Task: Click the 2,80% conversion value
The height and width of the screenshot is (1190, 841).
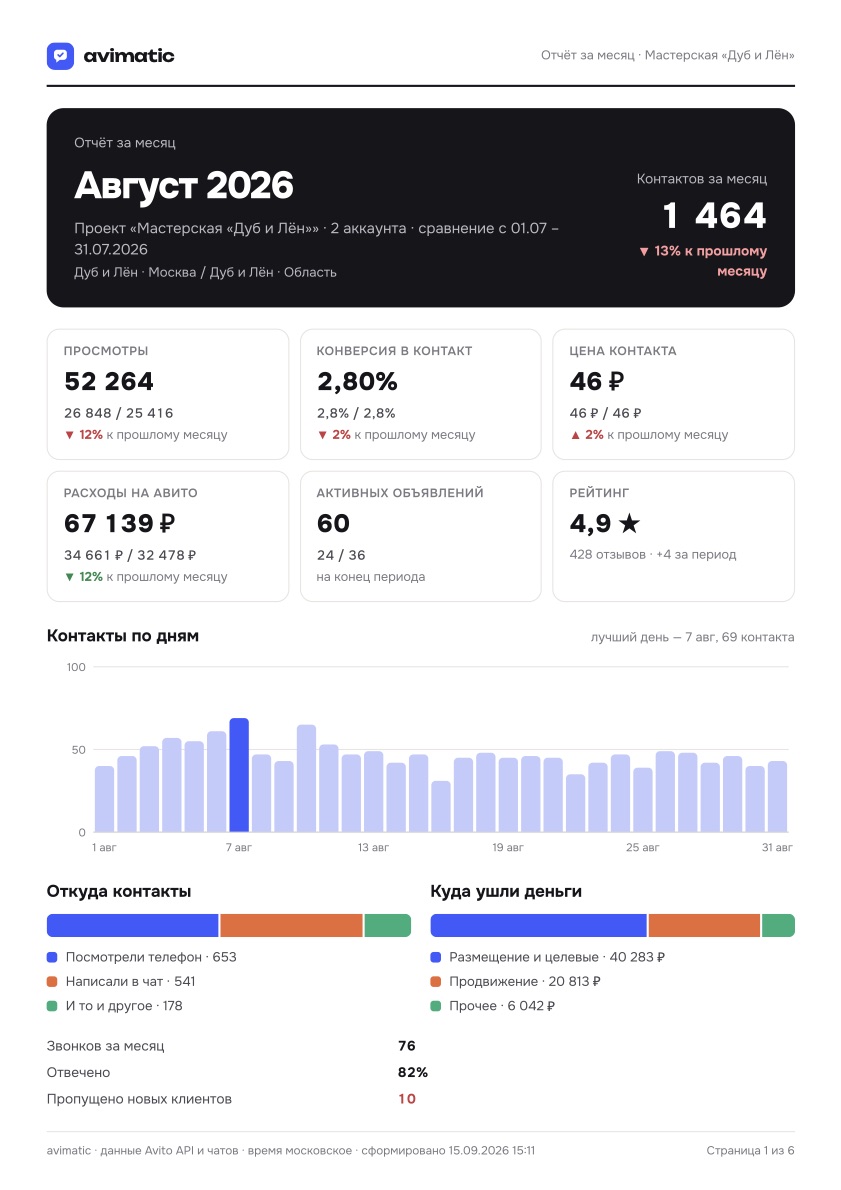Action: [358, 381]
